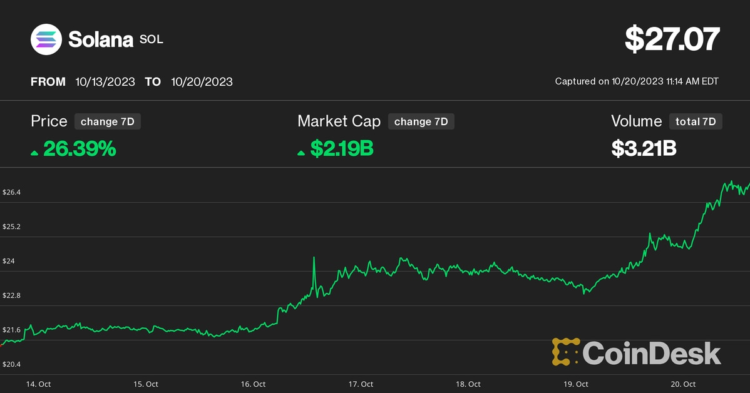The image size is (750, 393).
Task: Click the Volume heading
Action: point(636,121)
